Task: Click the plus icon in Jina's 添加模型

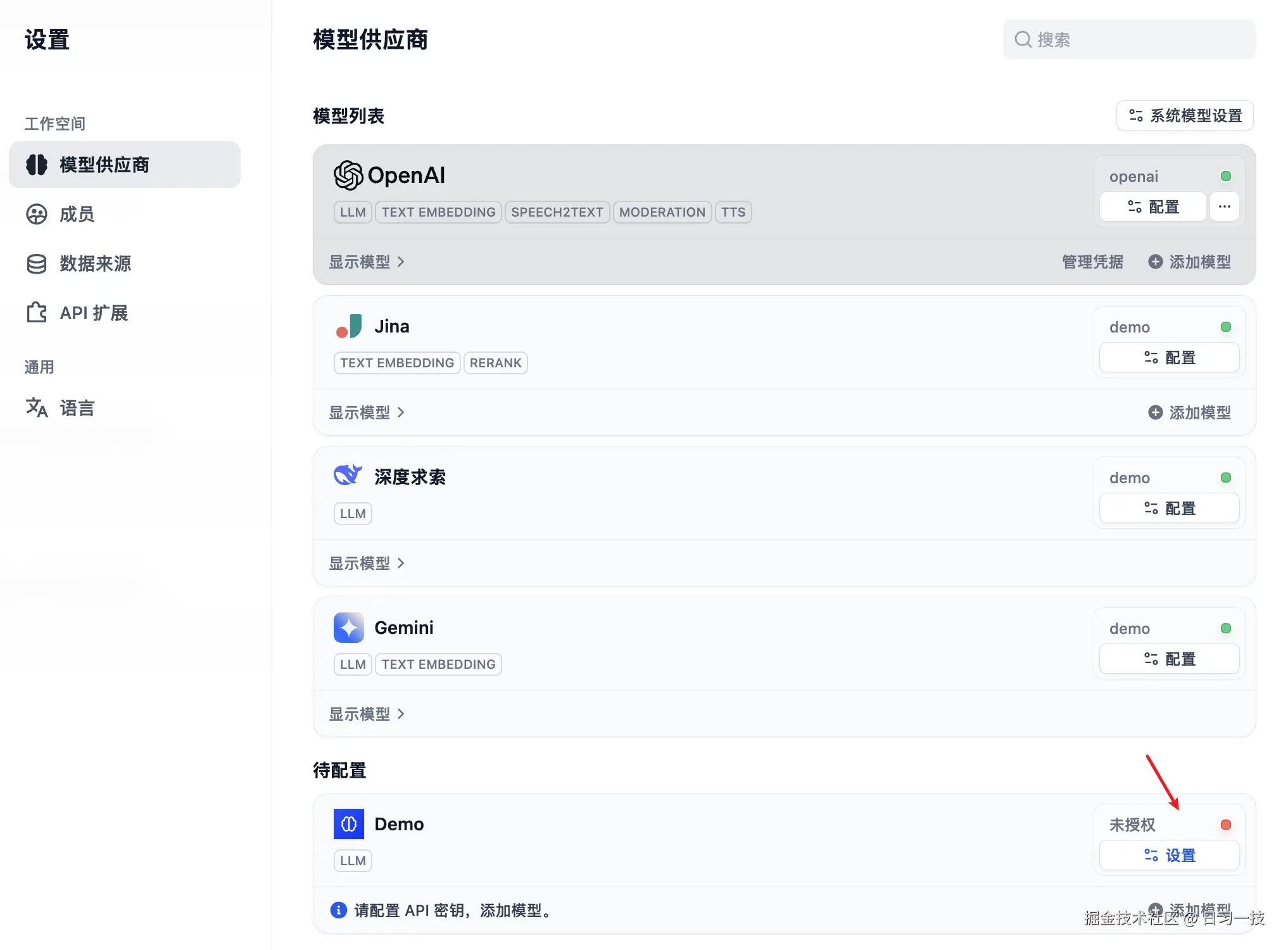Action: pos(1155,412)
